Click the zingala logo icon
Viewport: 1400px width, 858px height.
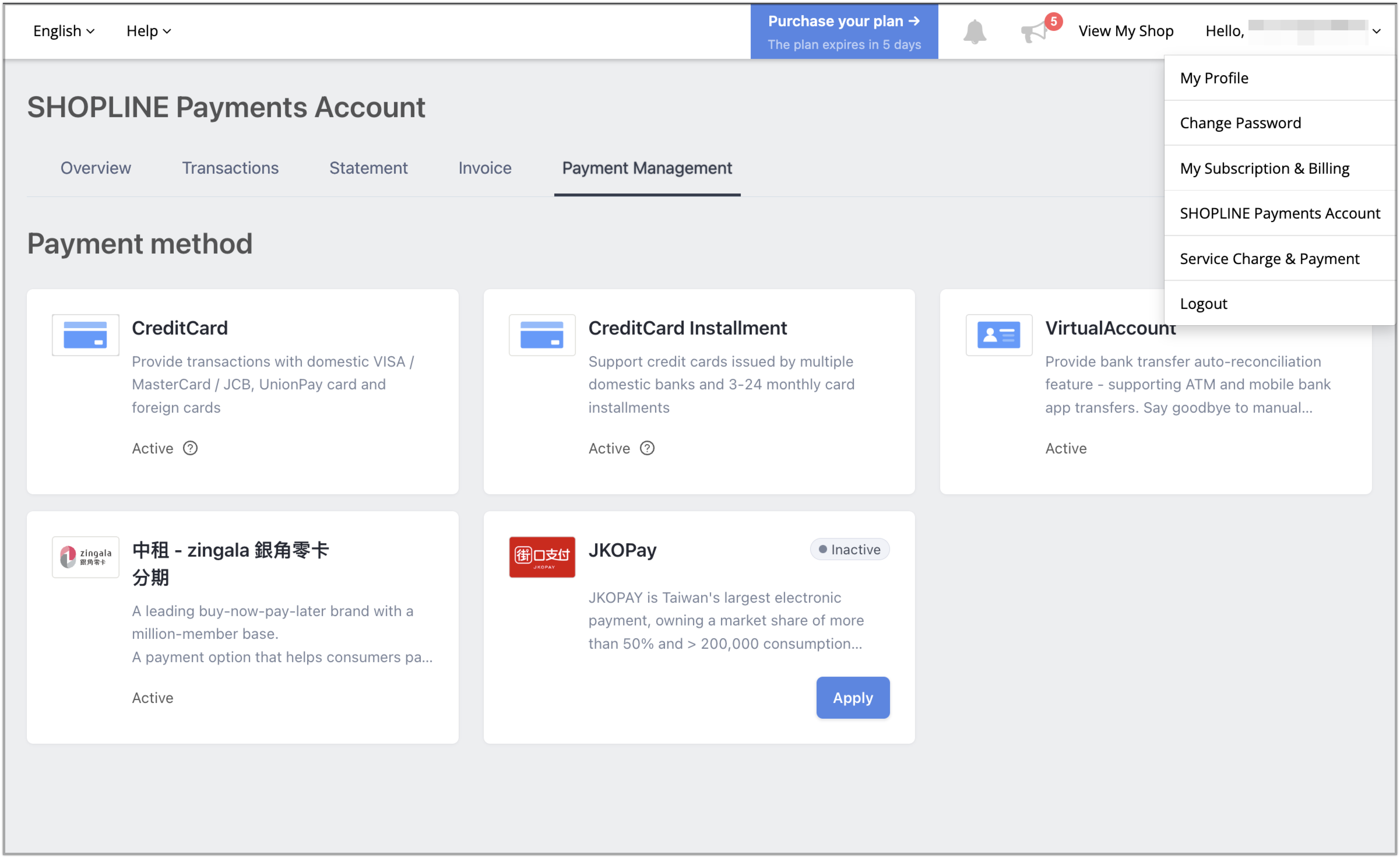click(85, 557)
